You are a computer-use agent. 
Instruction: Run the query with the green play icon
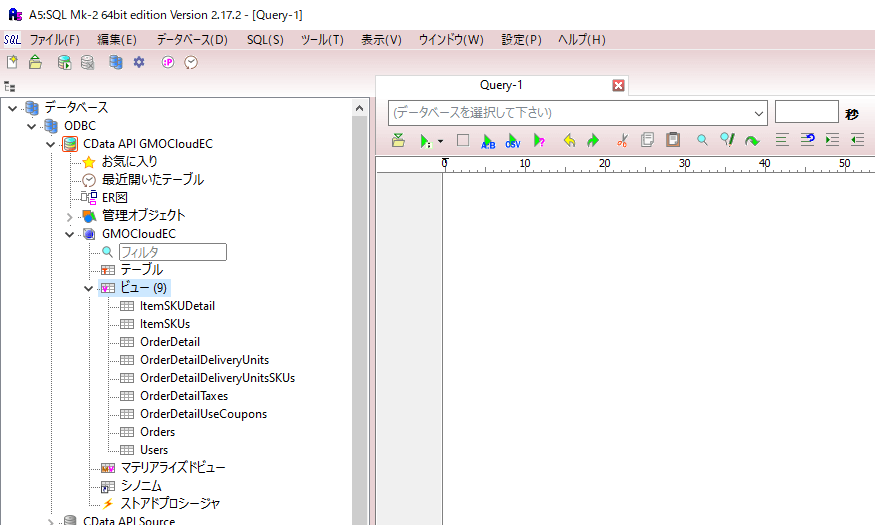point(425,141)
